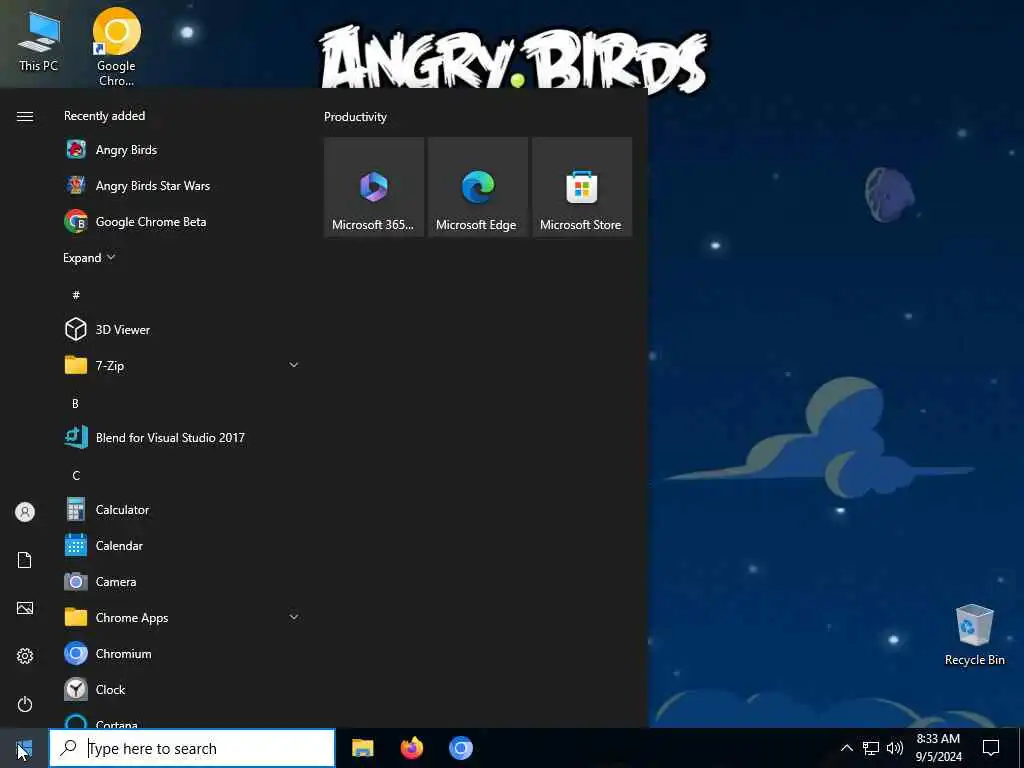Expand the Start menu hamburger navigation
This screenshot has width=1024, height=768.
[25, 116]
